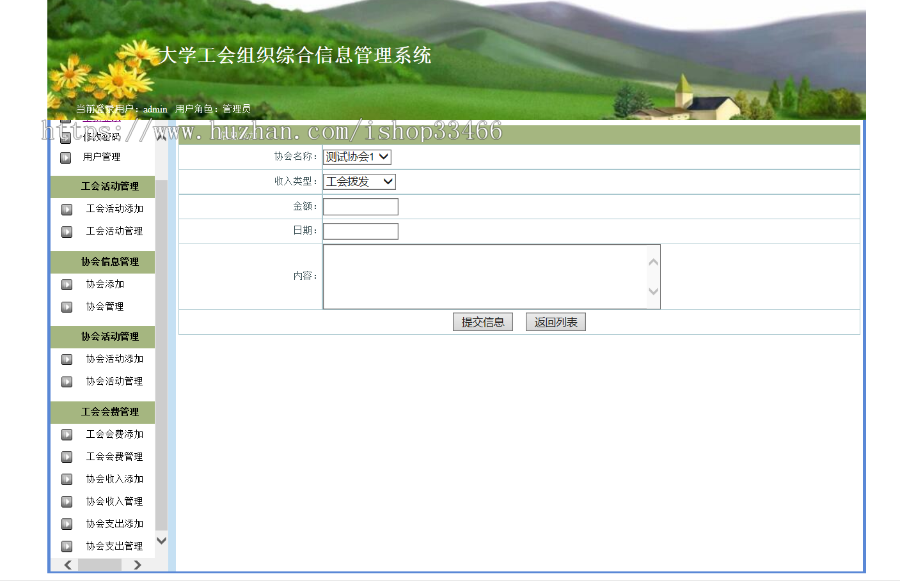Open the 收入类型 dropdown showing 工会拨发
The height and width of the screenshot is (581, 900).
pos(358,182)
